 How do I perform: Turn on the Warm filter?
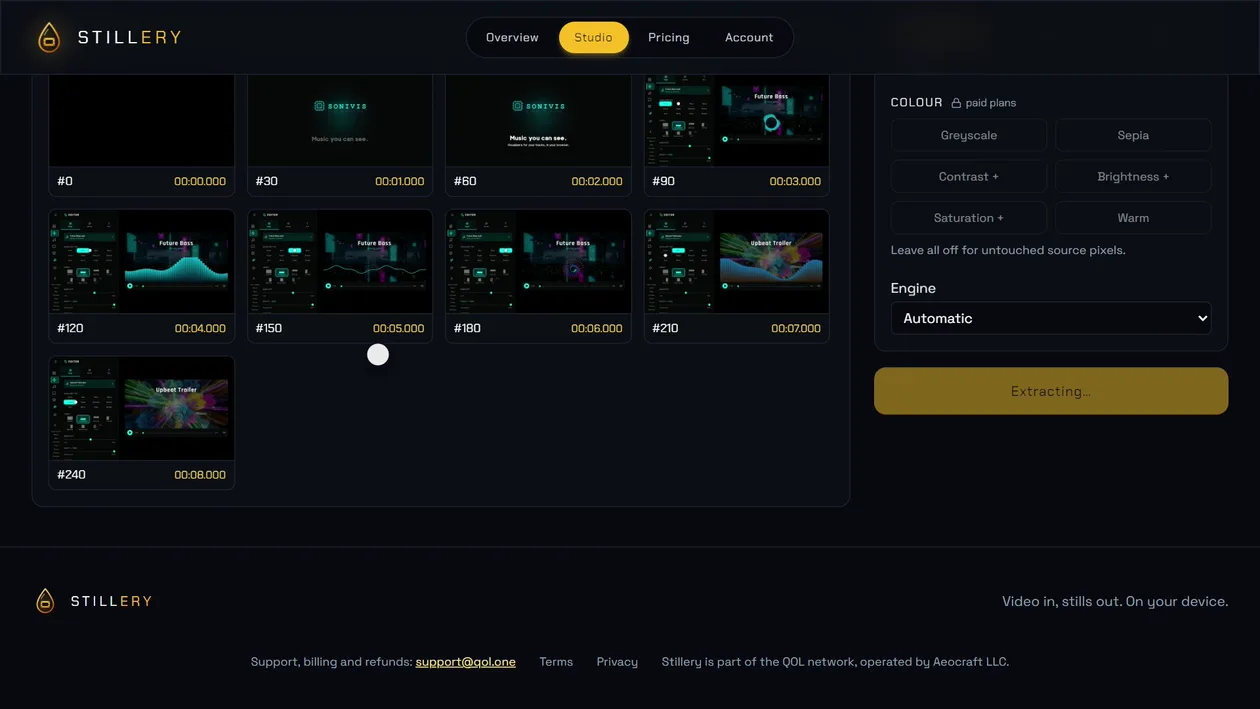pos(1133,217)
